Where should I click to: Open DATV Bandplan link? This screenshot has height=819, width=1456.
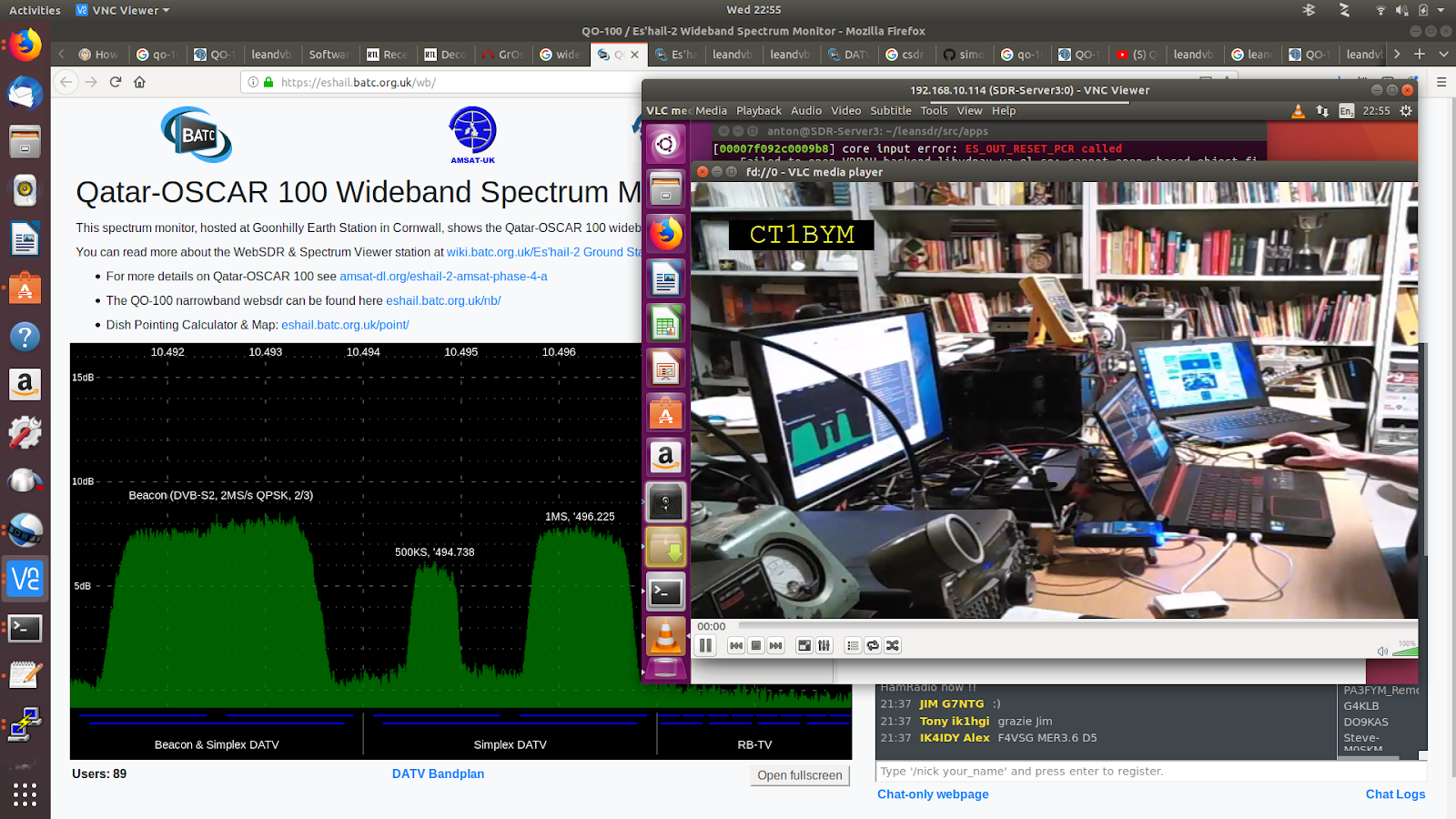pos(438,773)
